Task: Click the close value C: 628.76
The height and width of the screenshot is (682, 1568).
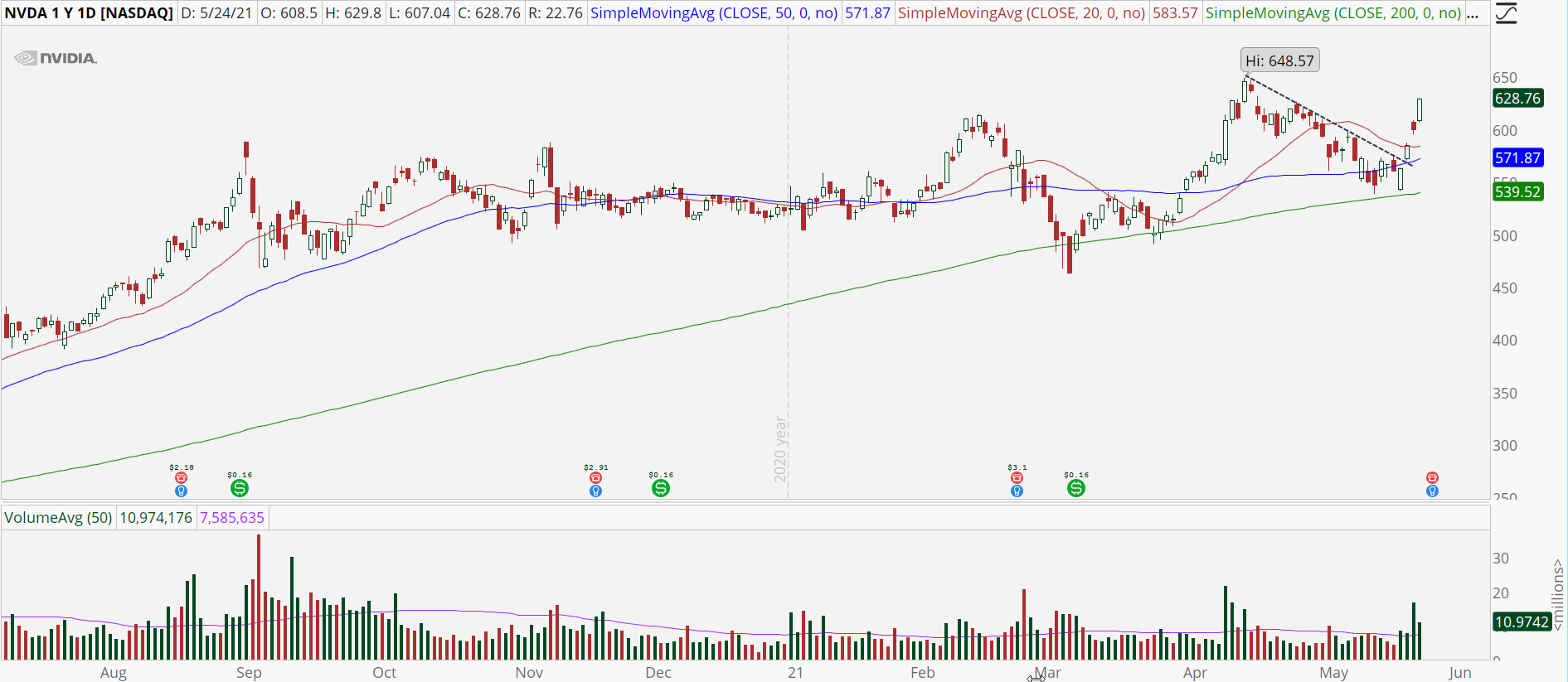Action: (x=490, y=13)
